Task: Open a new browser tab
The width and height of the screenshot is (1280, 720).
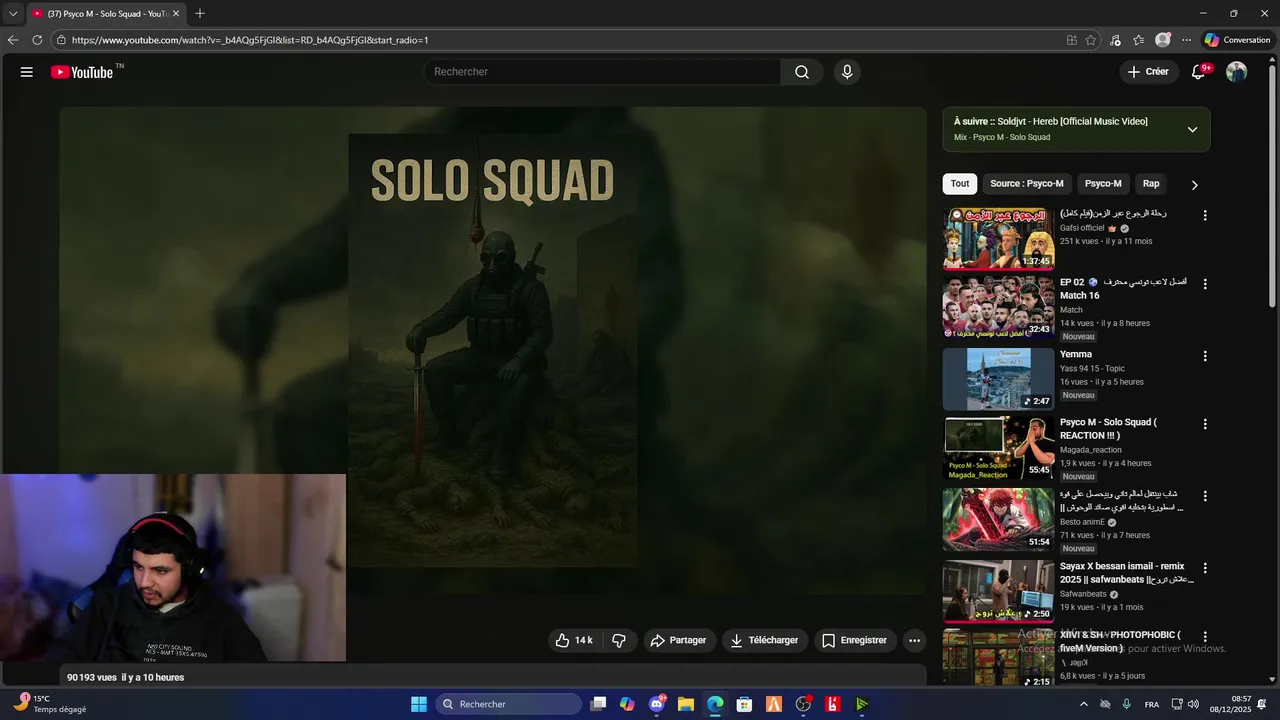Action: tap(200, 14)
